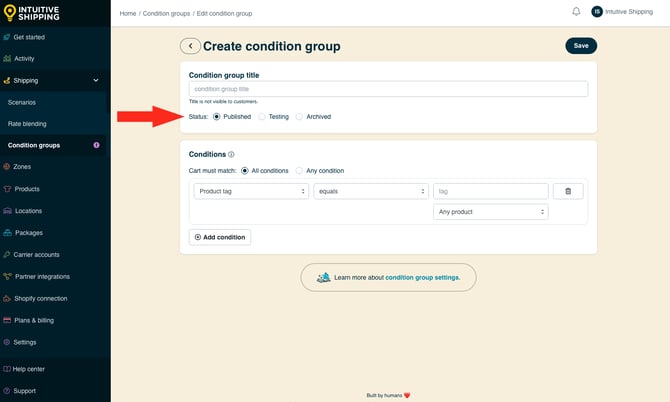Click the Activity chart icon
The height and width of the screenshot is (402, 670).
pyautogui.click(x=7, y=59)
